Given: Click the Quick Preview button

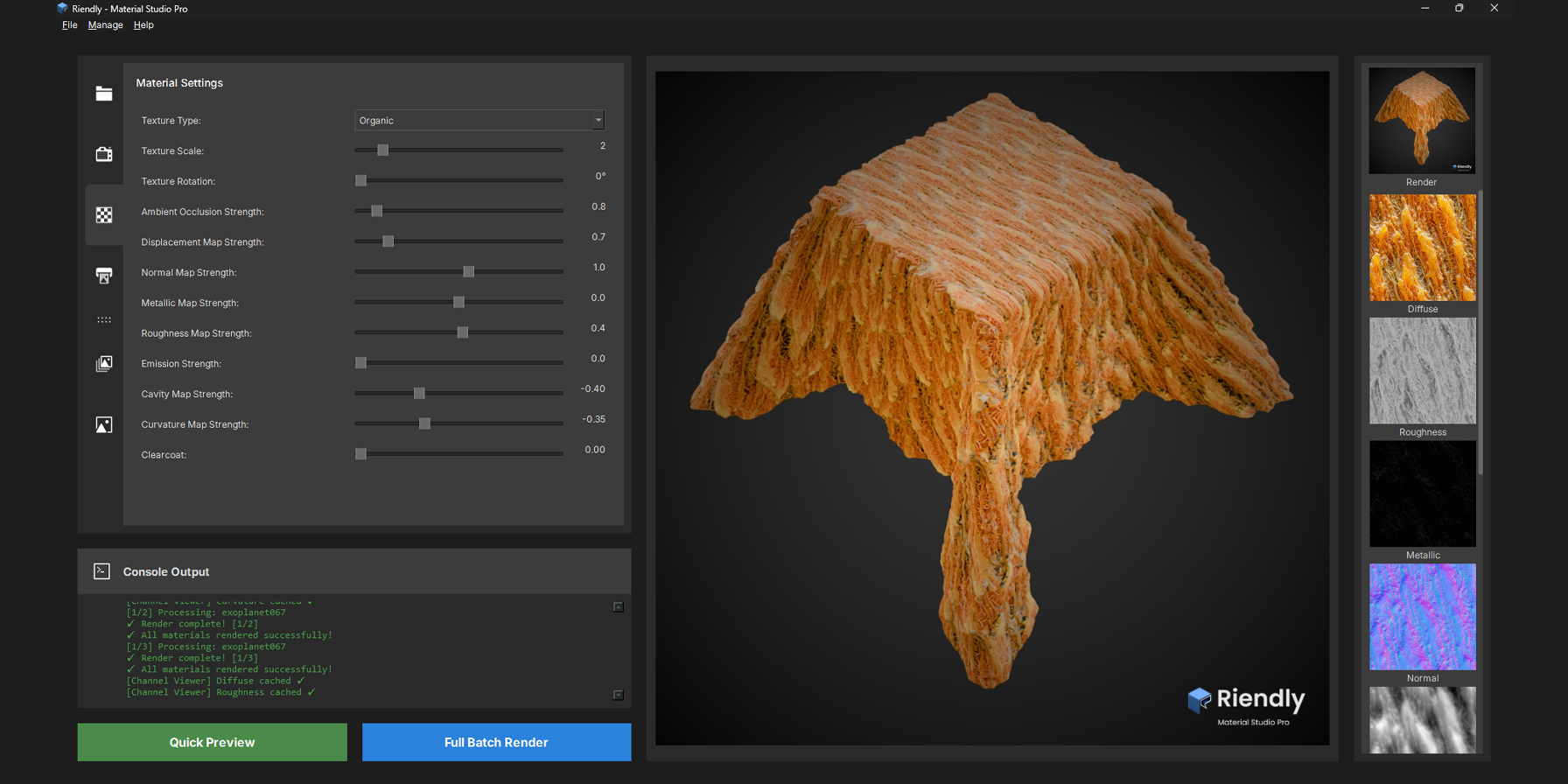Looking at the screenshot, I should tap(213, 742).
